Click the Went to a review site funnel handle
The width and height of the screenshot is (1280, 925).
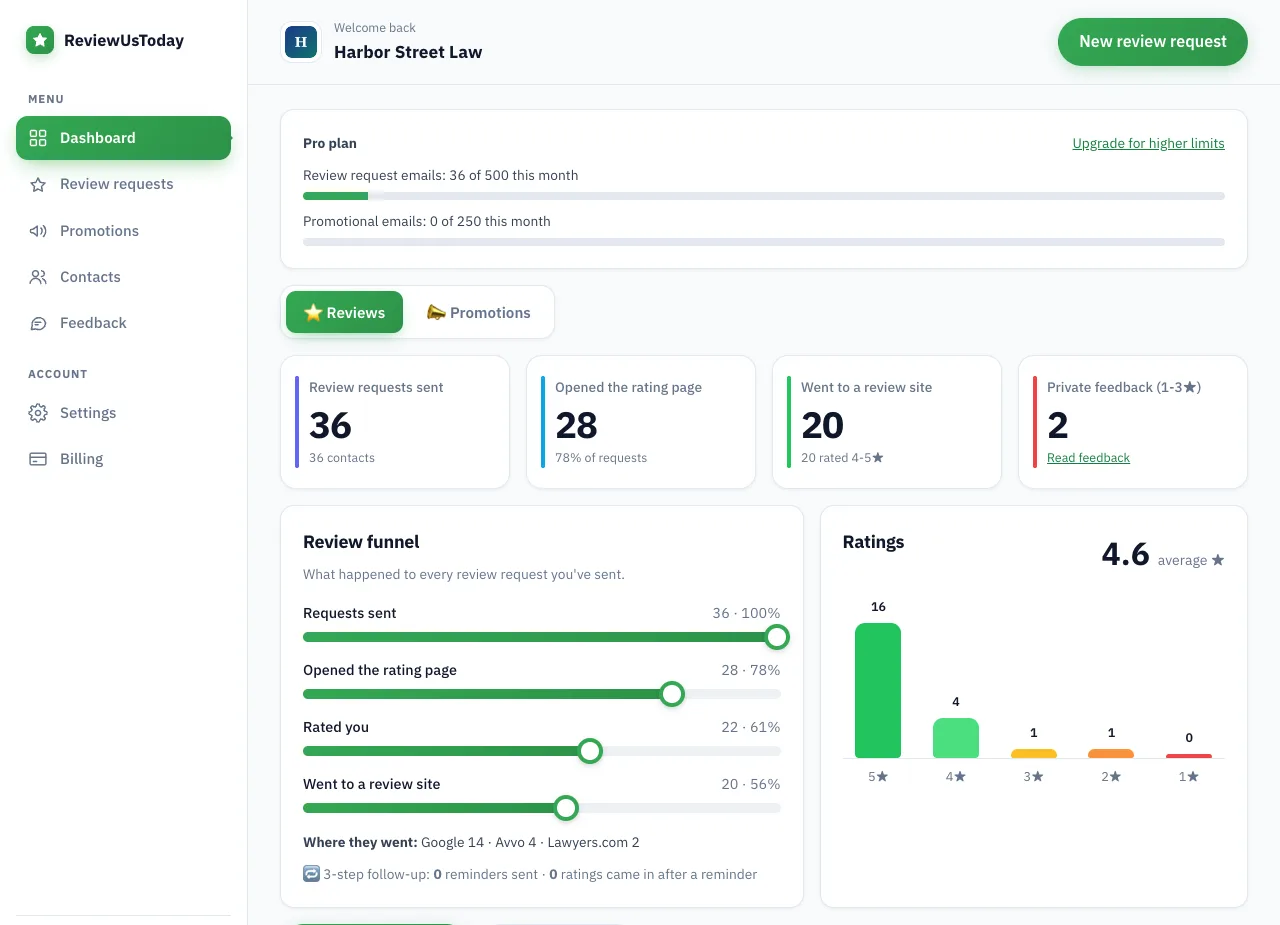[566, 808]
